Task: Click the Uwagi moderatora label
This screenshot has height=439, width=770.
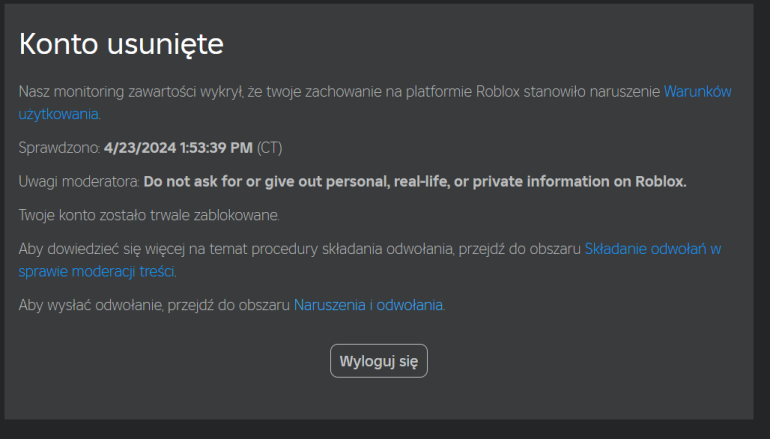Action: click(80, 182)
